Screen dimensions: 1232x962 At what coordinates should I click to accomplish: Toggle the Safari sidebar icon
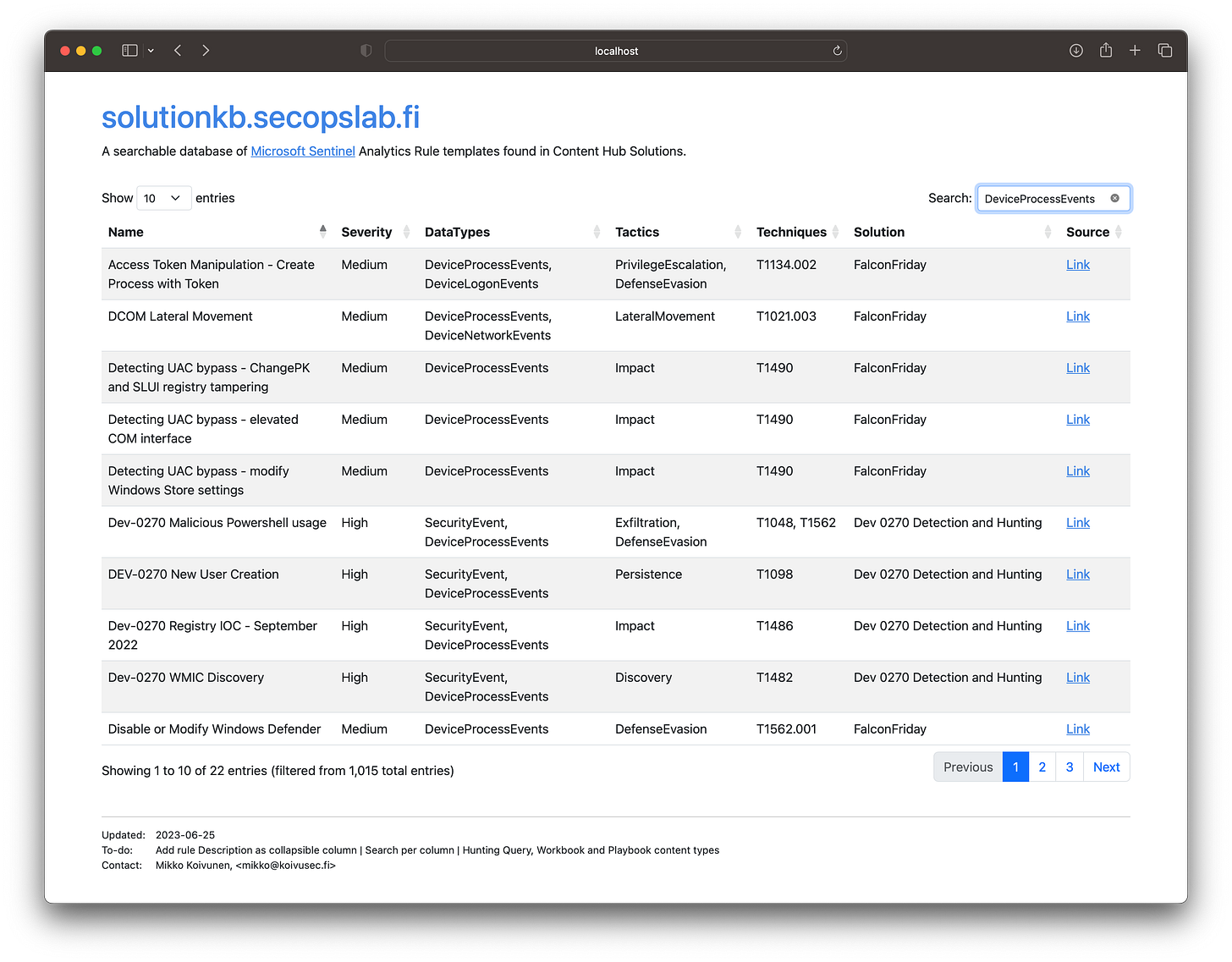coord(129,51)
